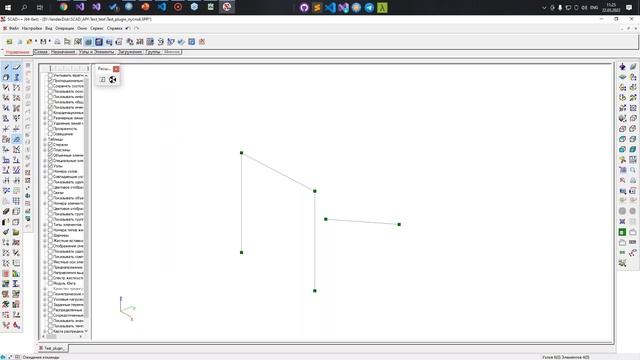Switch to the Назначения tab
The image size is (640, 360).
63,52
